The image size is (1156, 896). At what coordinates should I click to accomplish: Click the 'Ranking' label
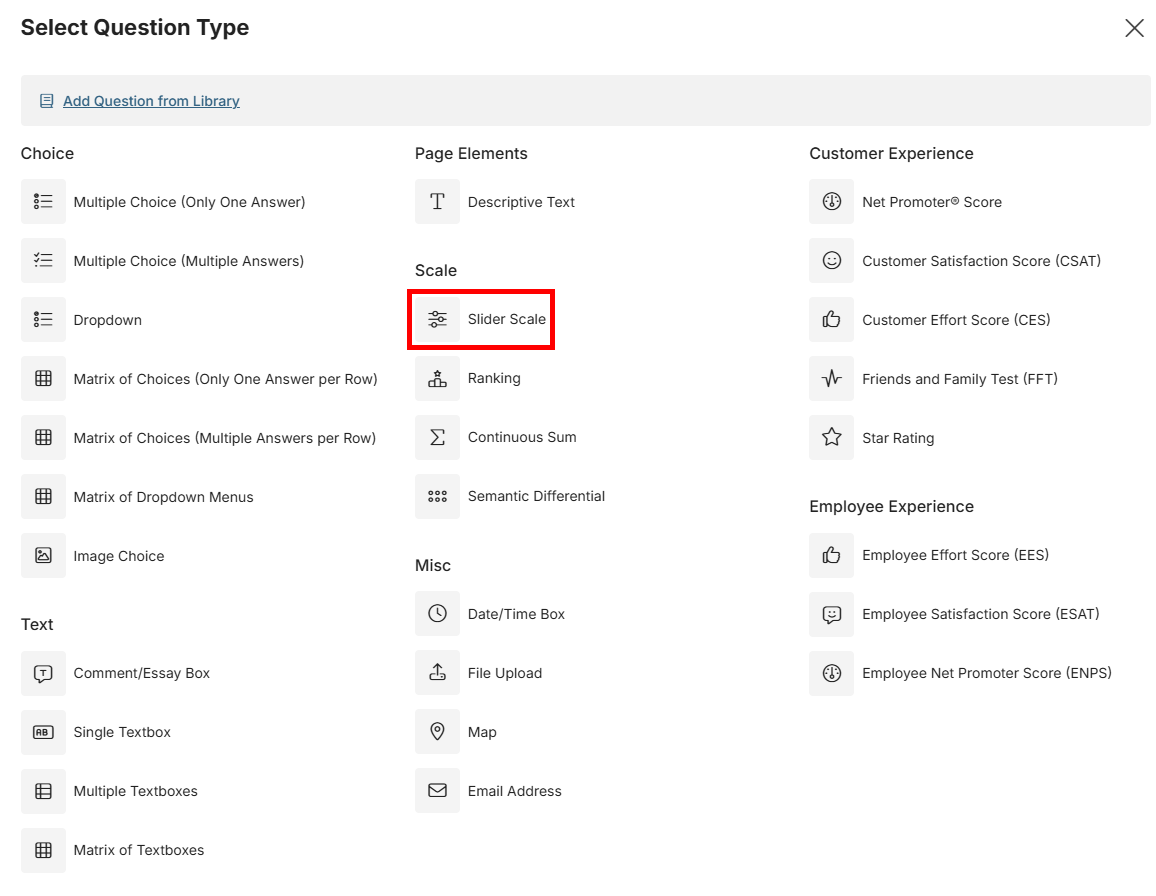click(x=494, y=378)
